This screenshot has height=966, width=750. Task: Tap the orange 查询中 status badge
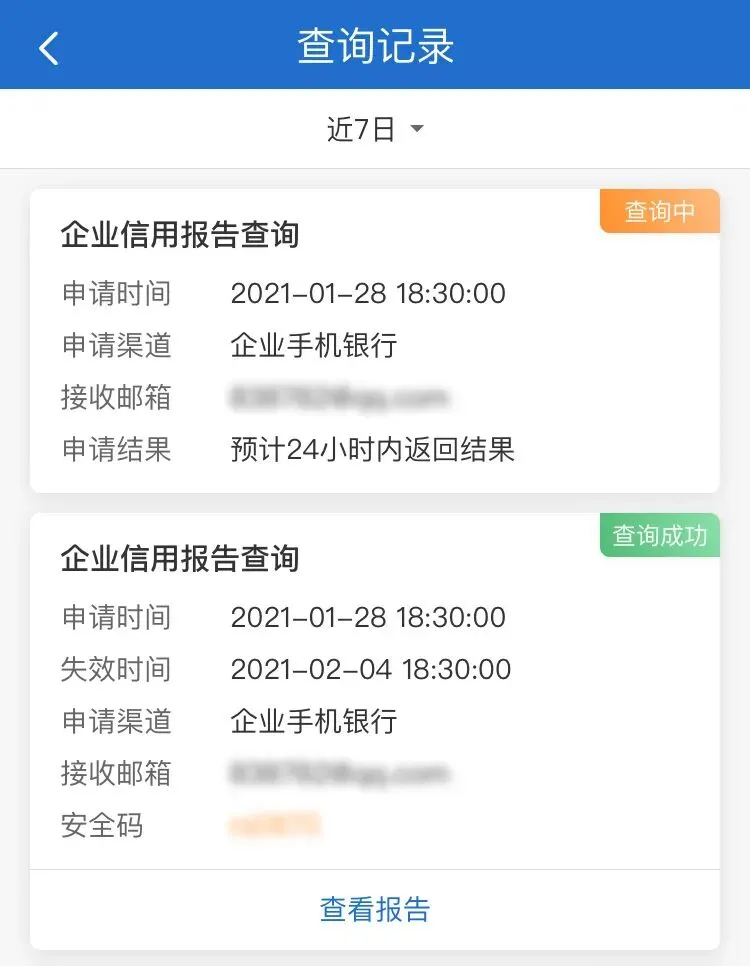(x=659, y=211)
